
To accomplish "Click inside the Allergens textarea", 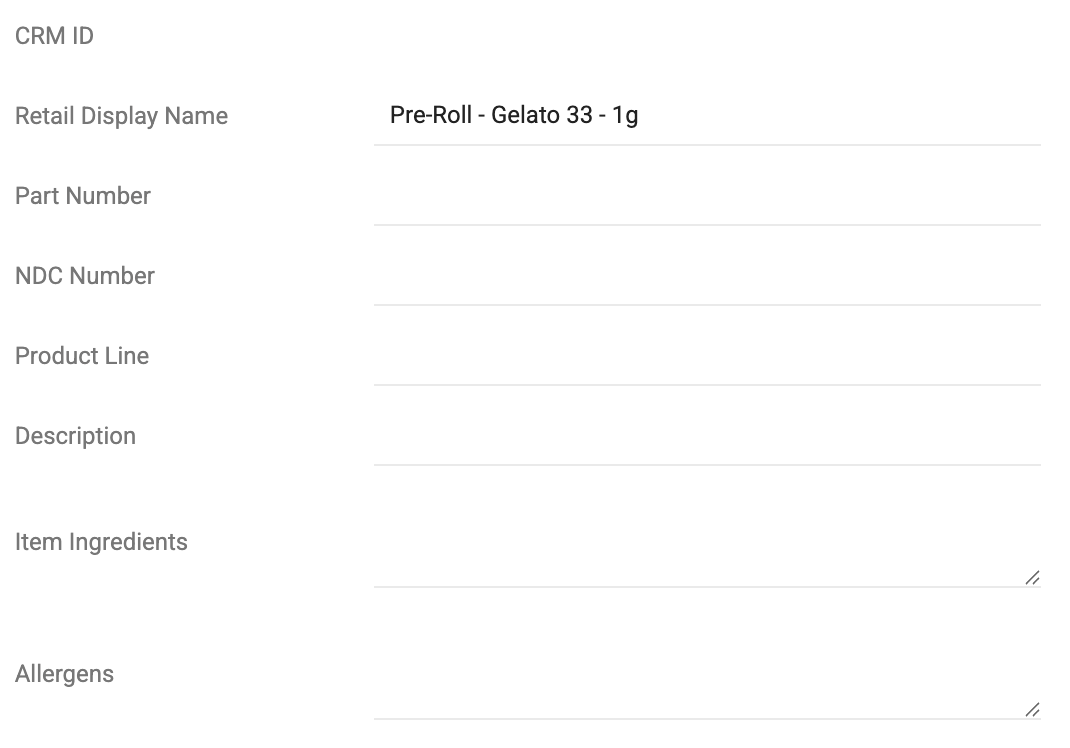I will pyautogui.click(x=707, y=674).
